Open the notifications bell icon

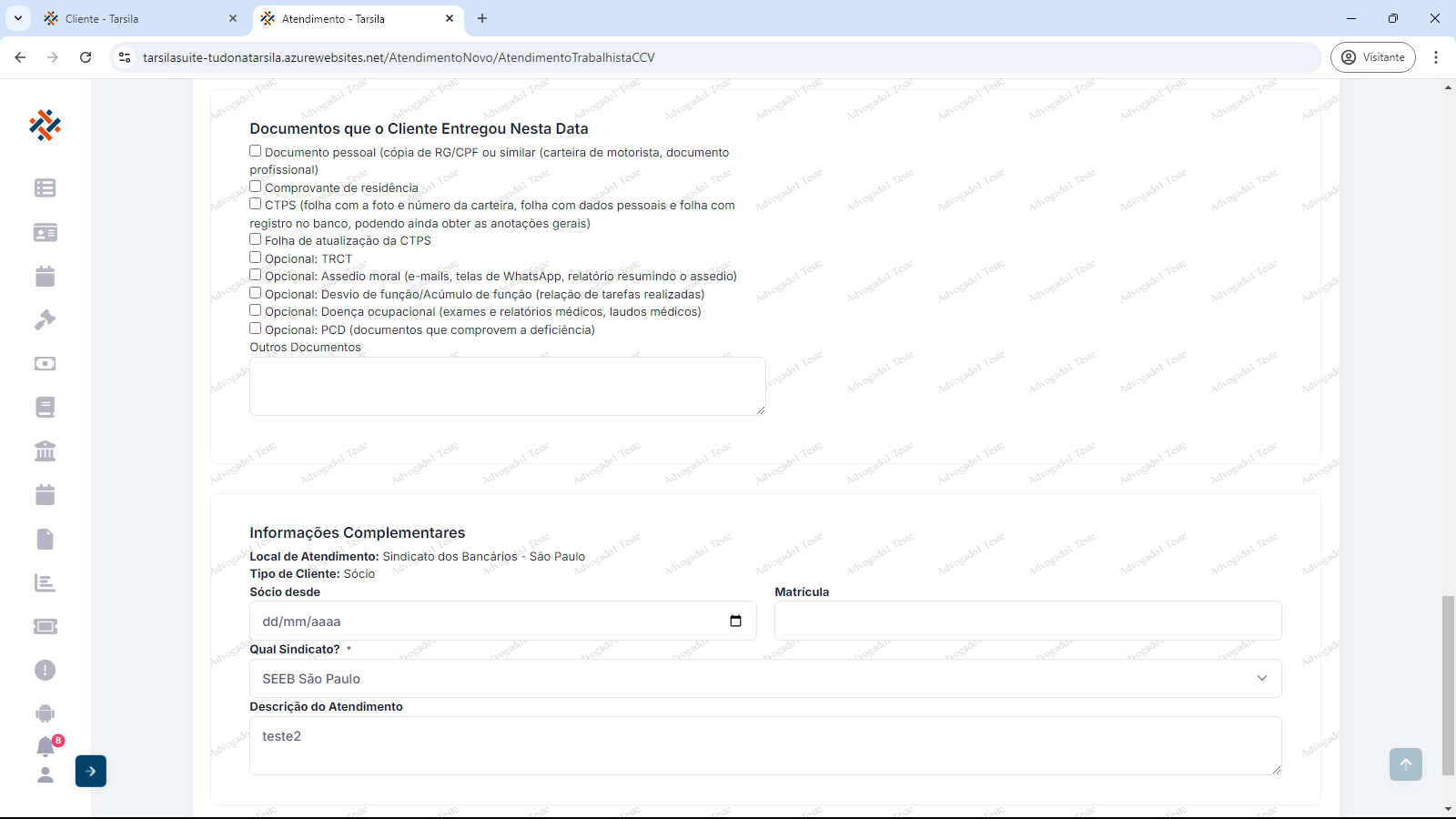tap(45, 746)
